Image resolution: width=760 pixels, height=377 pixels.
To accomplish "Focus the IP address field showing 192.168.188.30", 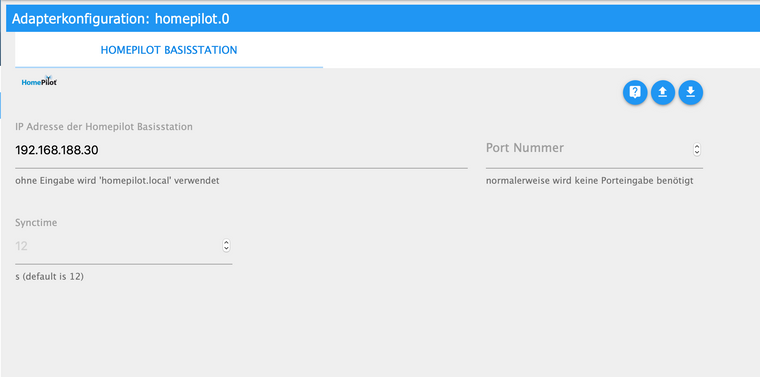I will (x=241, y=150).
